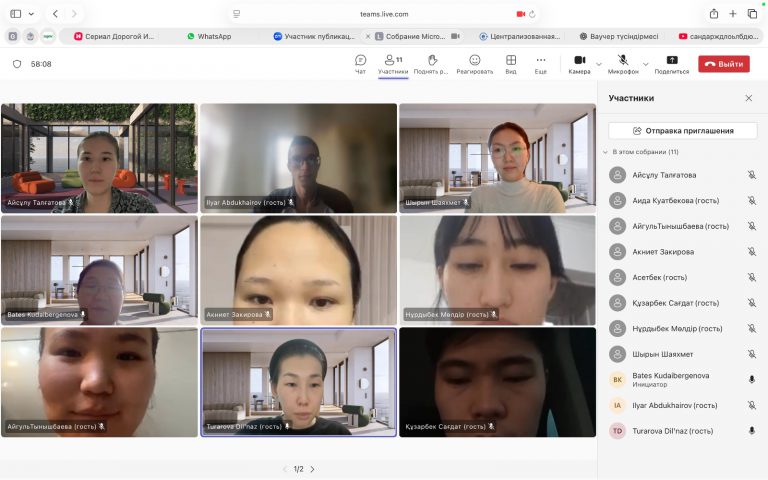The height and width of the screenshot is (480, 768).
Task: Open the Еще more options menu
Action: click(x=541, y=61)
